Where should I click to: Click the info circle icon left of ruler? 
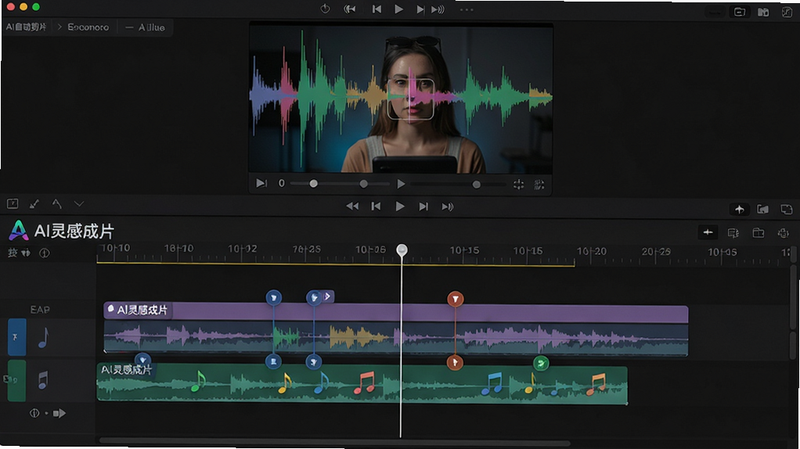(44, 253)
